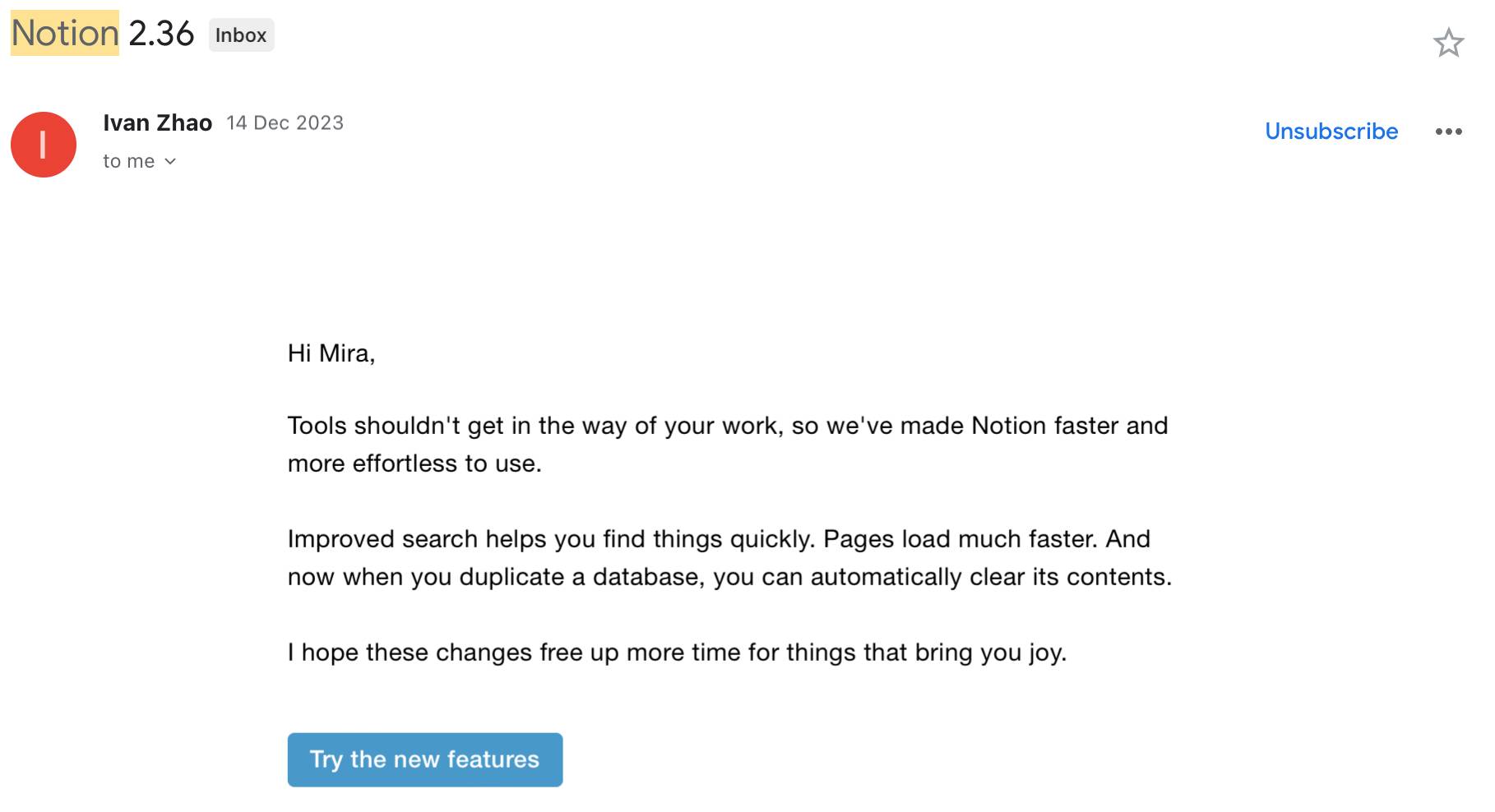
Task: Click Ivan Zhao's red avatar
Action: pos(44,145)
